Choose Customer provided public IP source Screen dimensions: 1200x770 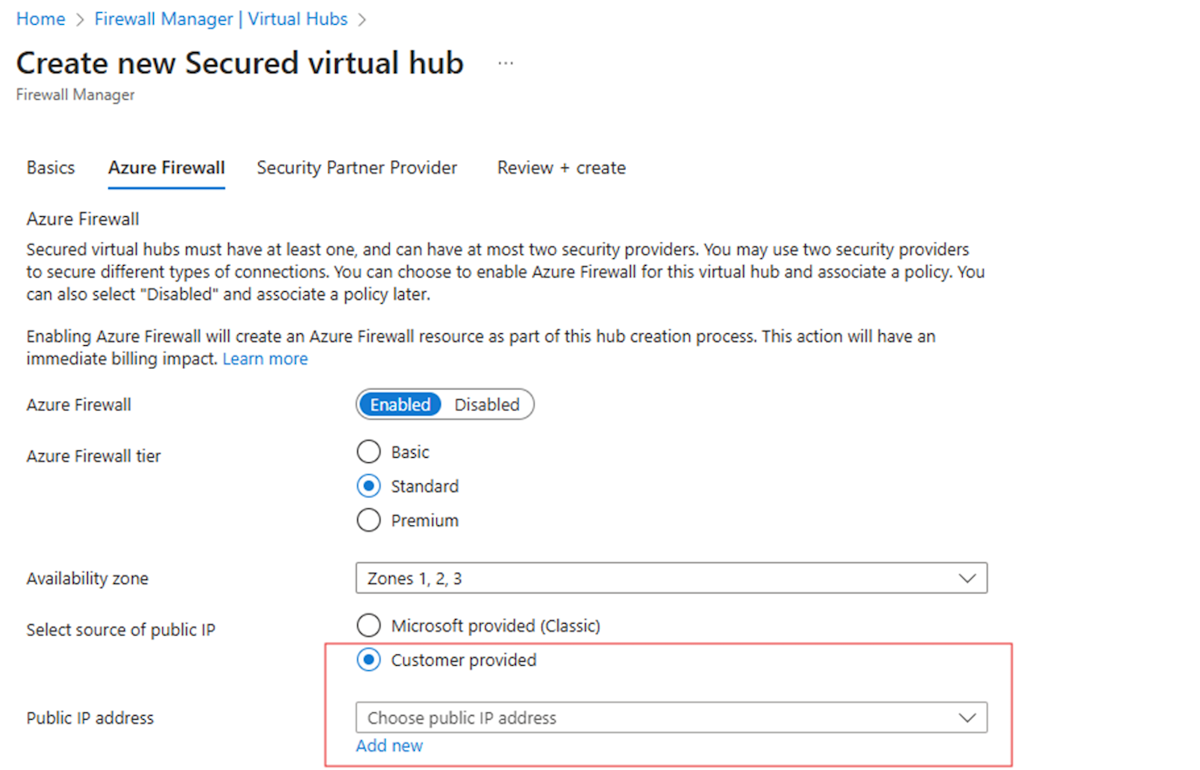pyautogui.click(x=368, y=660)
